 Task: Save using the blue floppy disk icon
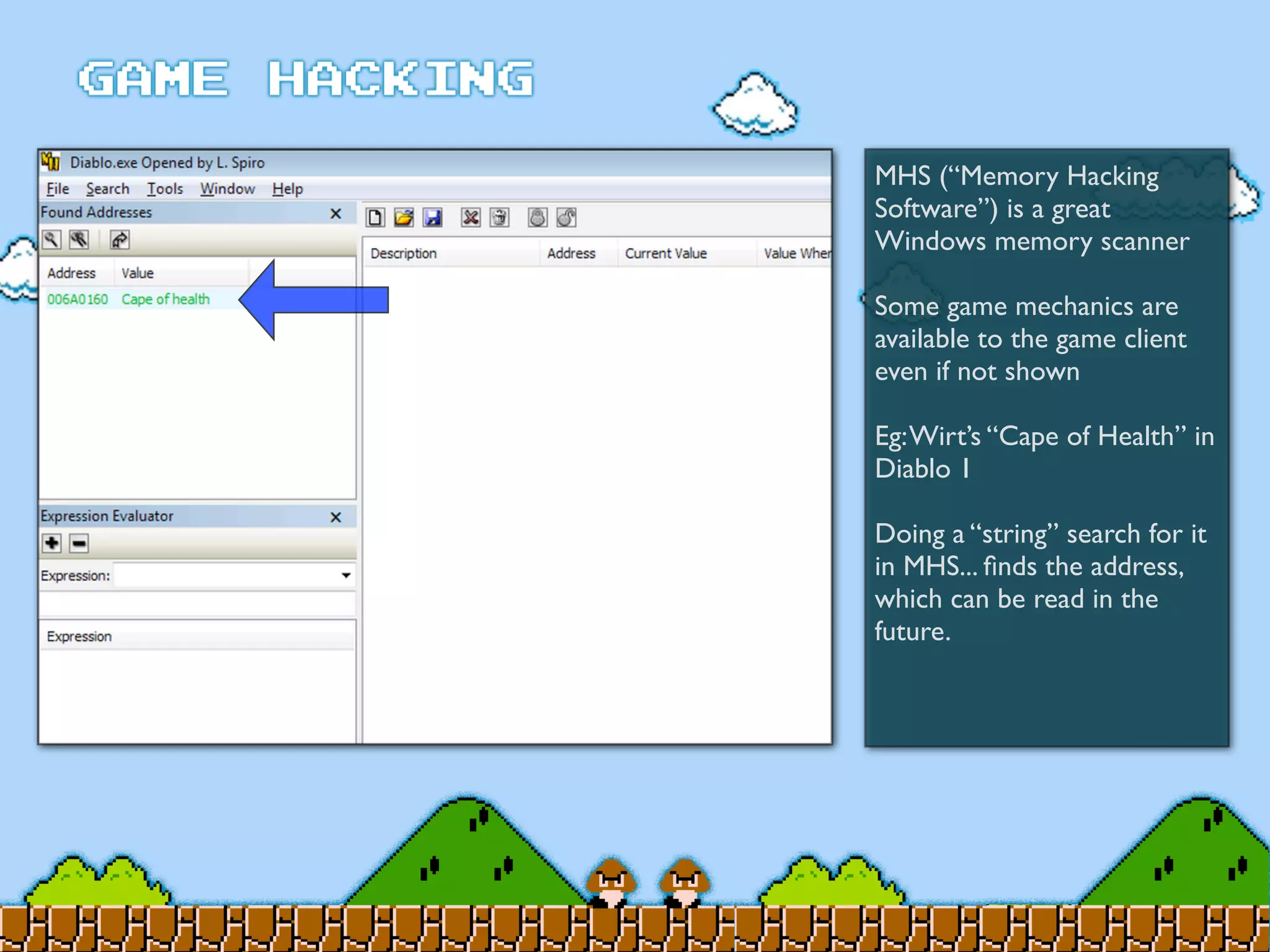[x=432, y=218]
